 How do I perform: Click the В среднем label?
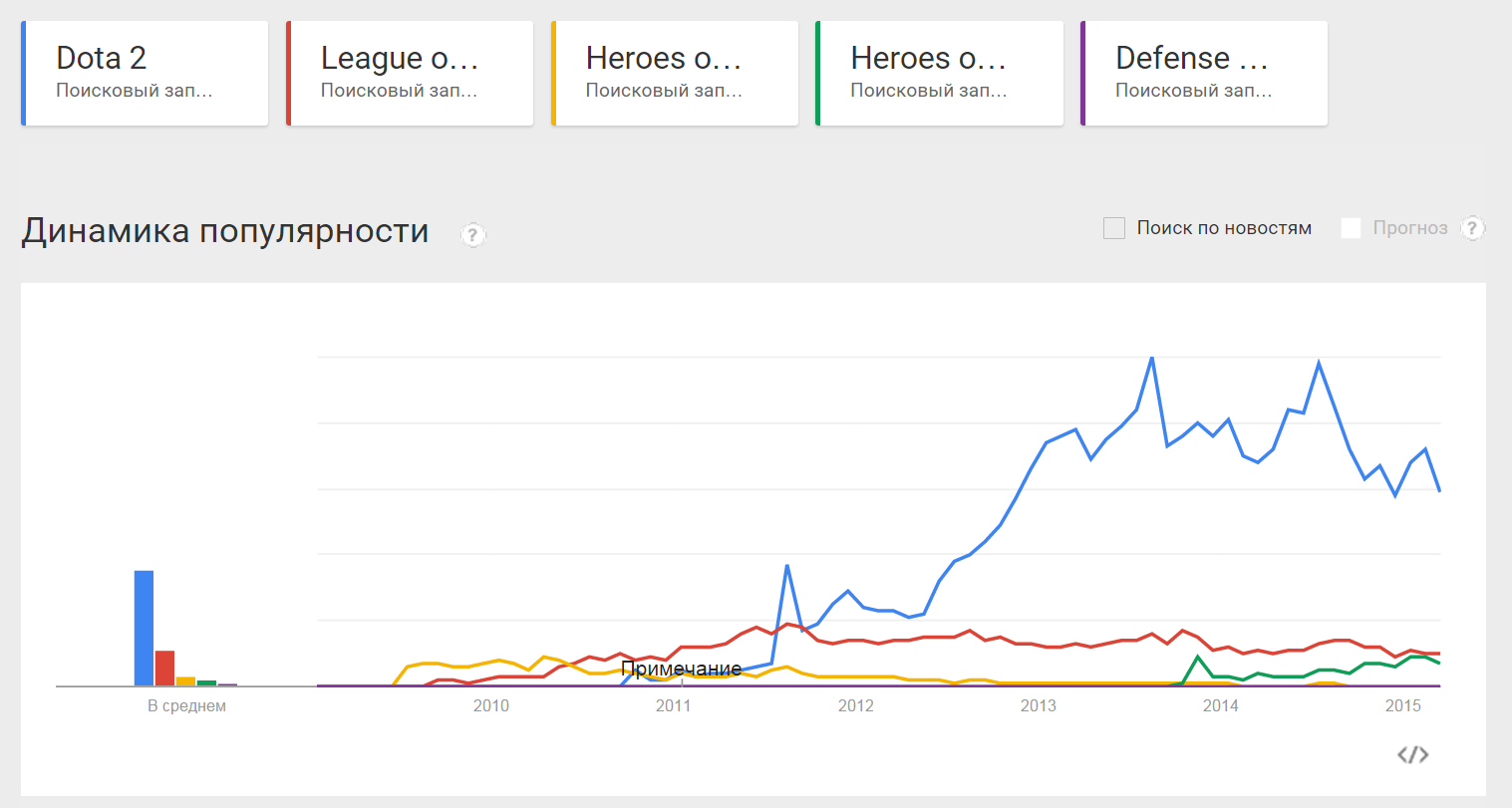[x=186, y=706]
